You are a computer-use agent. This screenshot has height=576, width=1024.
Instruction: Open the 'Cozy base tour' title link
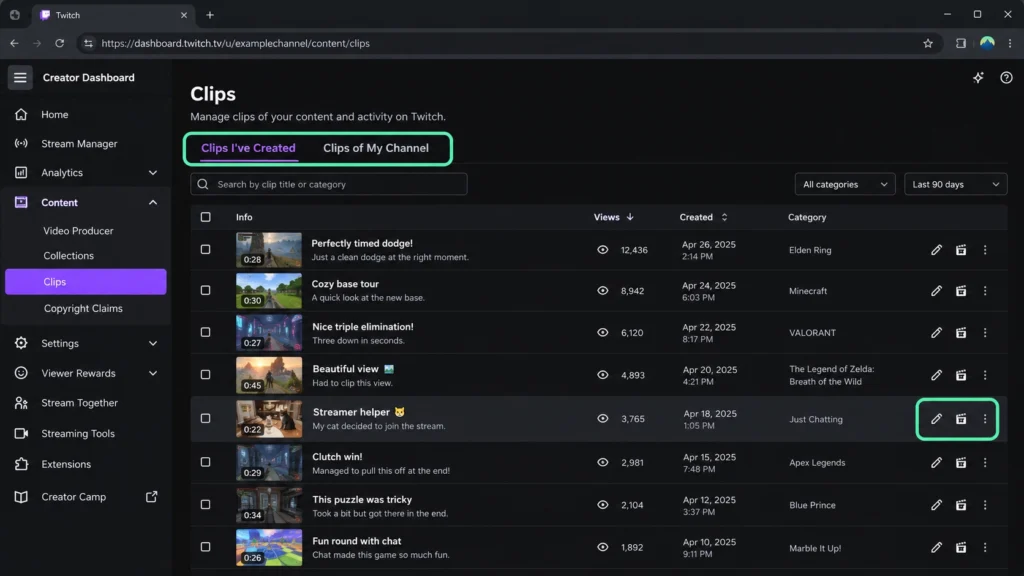(345, 284)
